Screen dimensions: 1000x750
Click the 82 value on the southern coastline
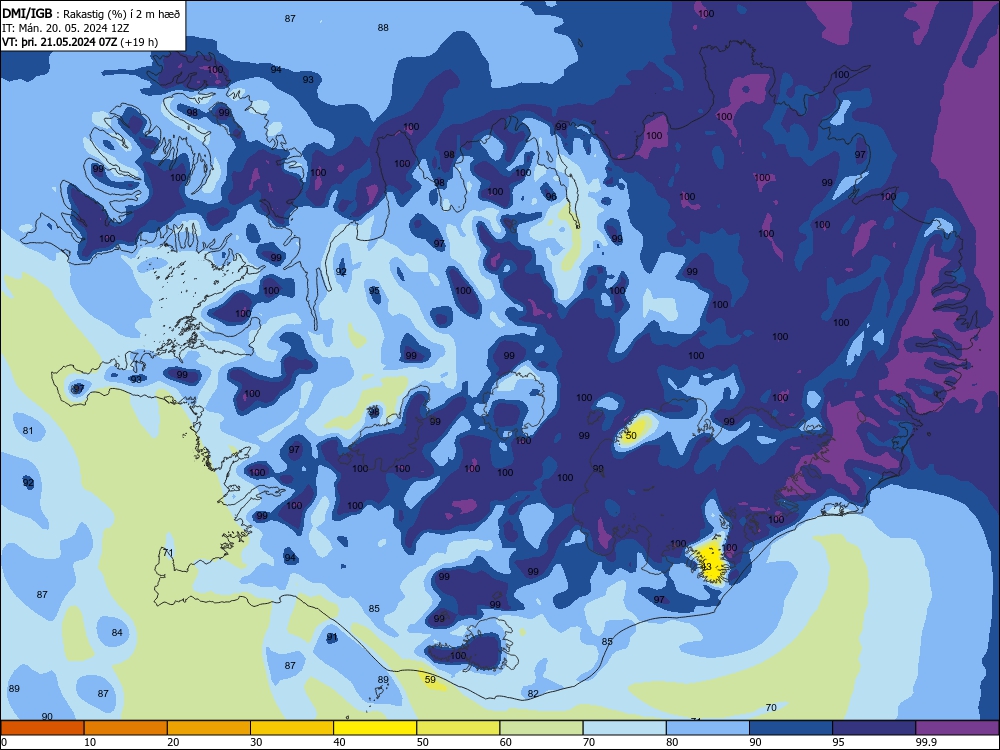click(533, 693)
